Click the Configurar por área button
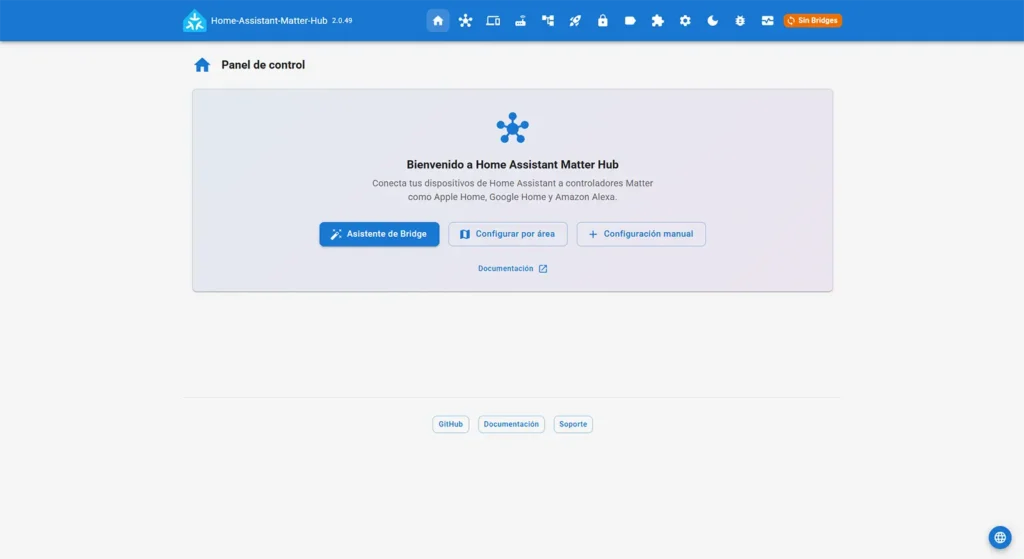Screen dimensions: 1024x559 pos(507,234)
